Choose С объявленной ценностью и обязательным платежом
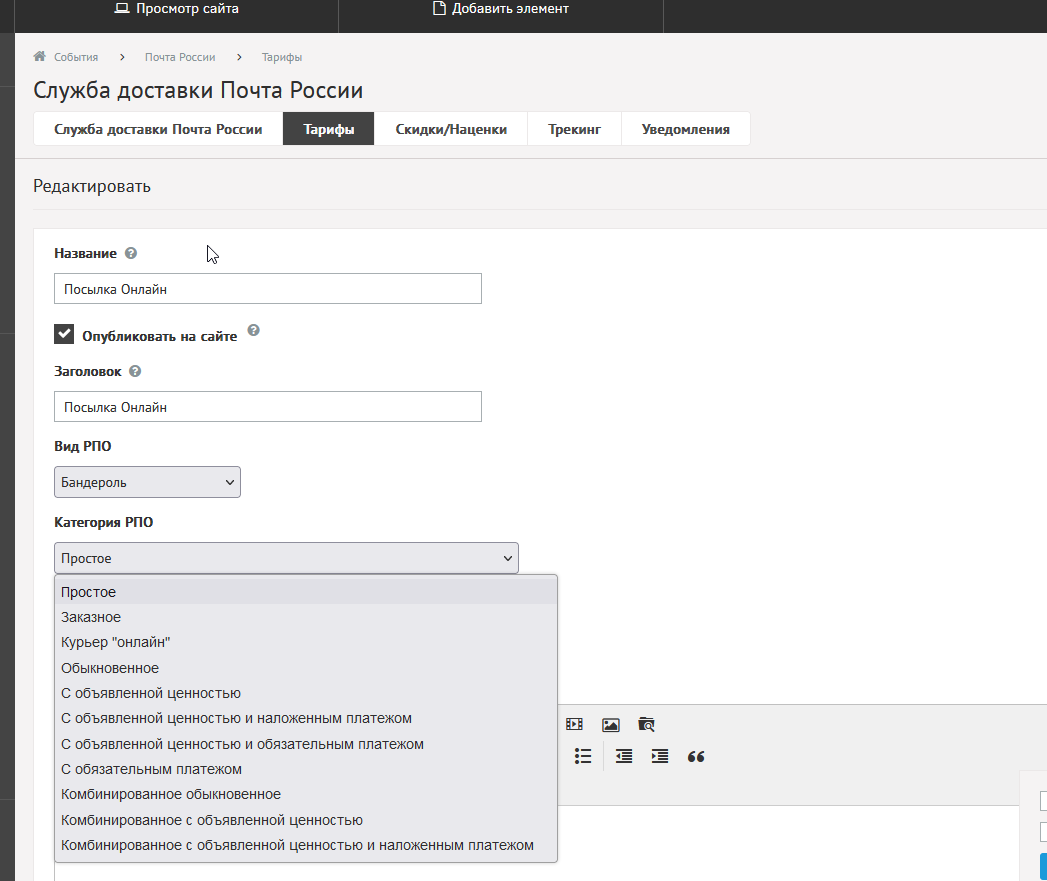The width and height of the screenshot is (1047, 881). (306, 744)
